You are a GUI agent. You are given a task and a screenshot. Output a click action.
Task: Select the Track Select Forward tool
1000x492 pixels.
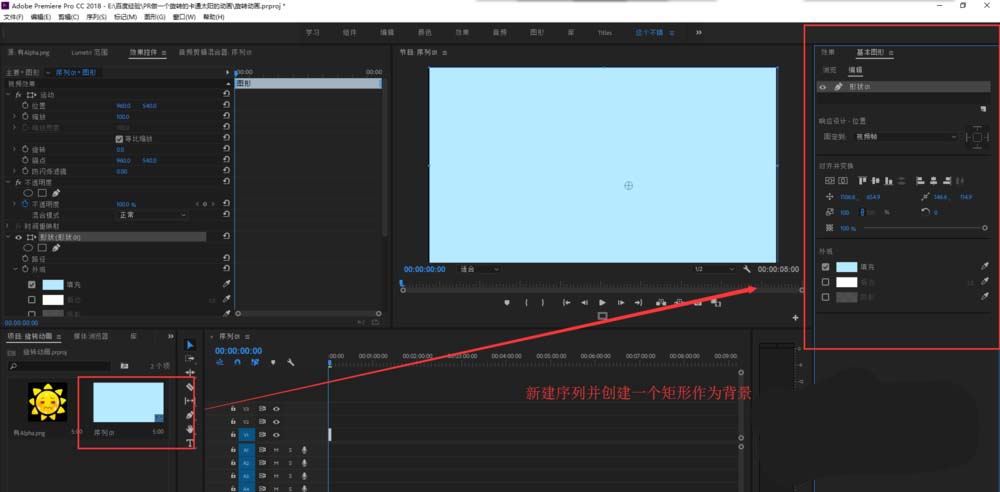[190, 359]
